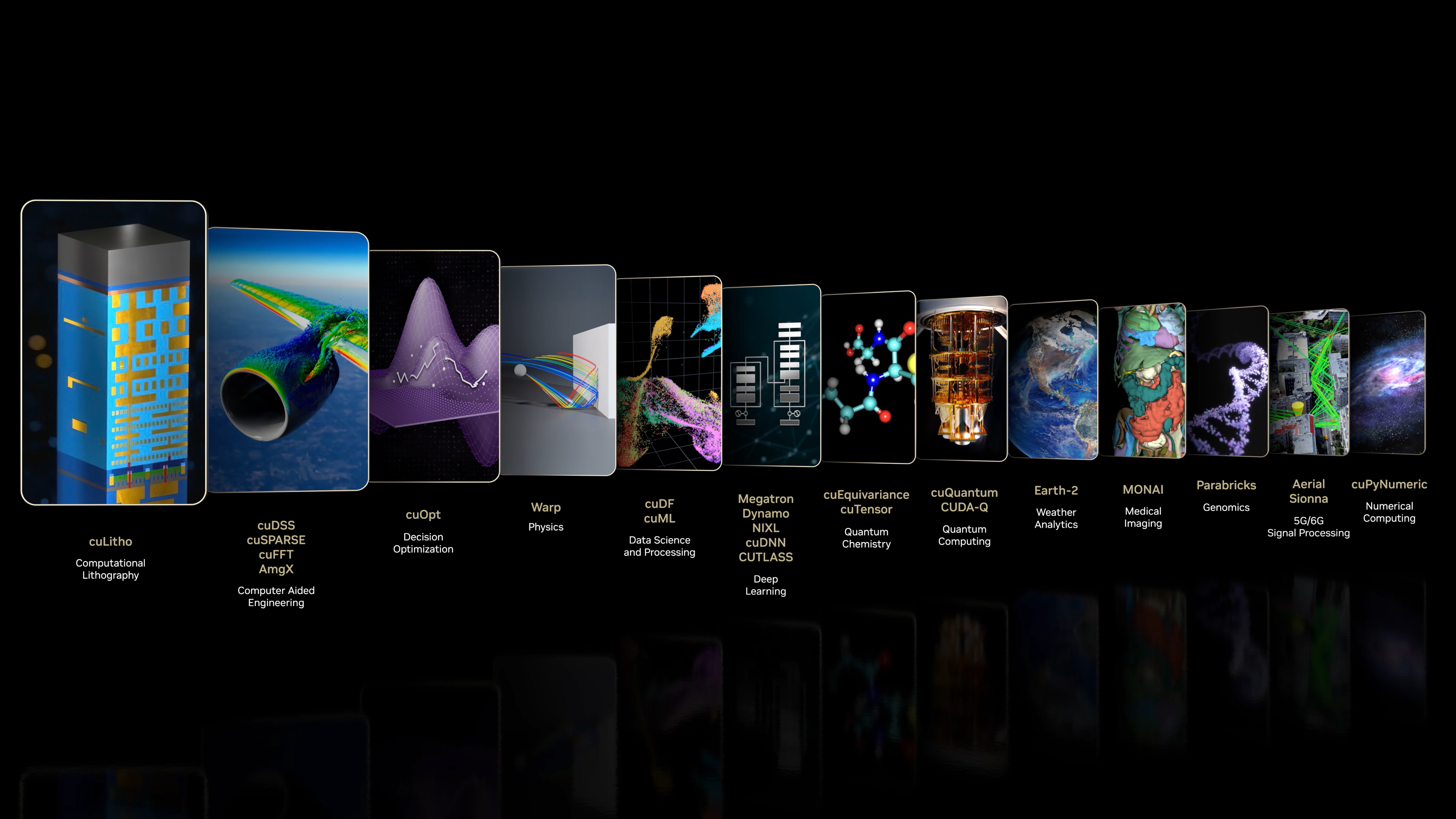The height and width of the screenshot is (819, 1456).
Task: Select the jet engine simulation card
Action: tap(288, 360)
